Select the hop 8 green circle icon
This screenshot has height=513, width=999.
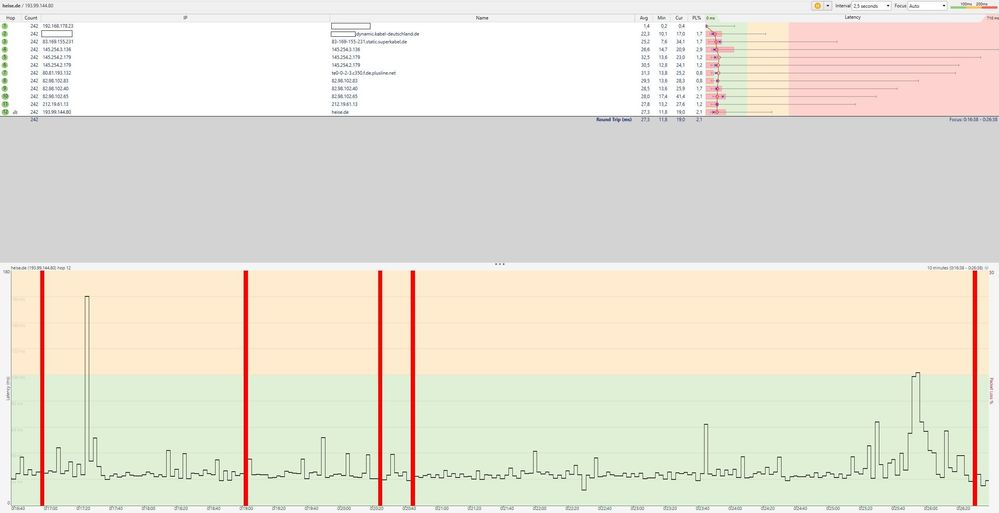click(x=5, y=81)
